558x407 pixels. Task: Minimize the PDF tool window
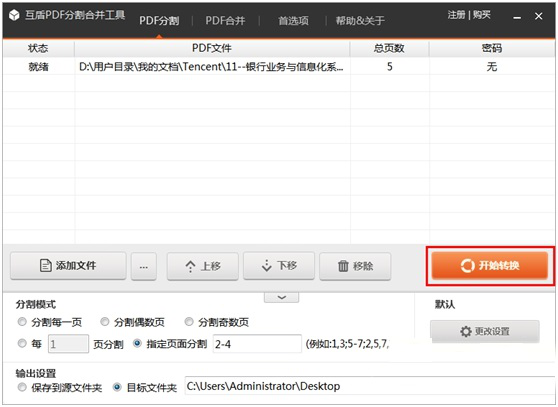tap(517, 16)
